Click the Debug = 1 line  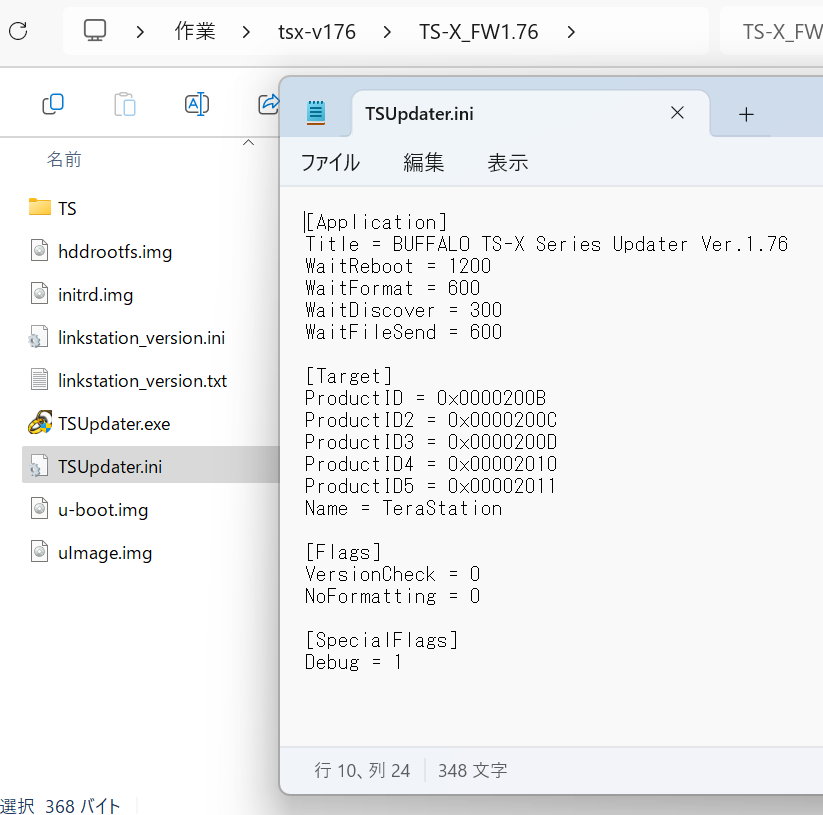point(353,662)
